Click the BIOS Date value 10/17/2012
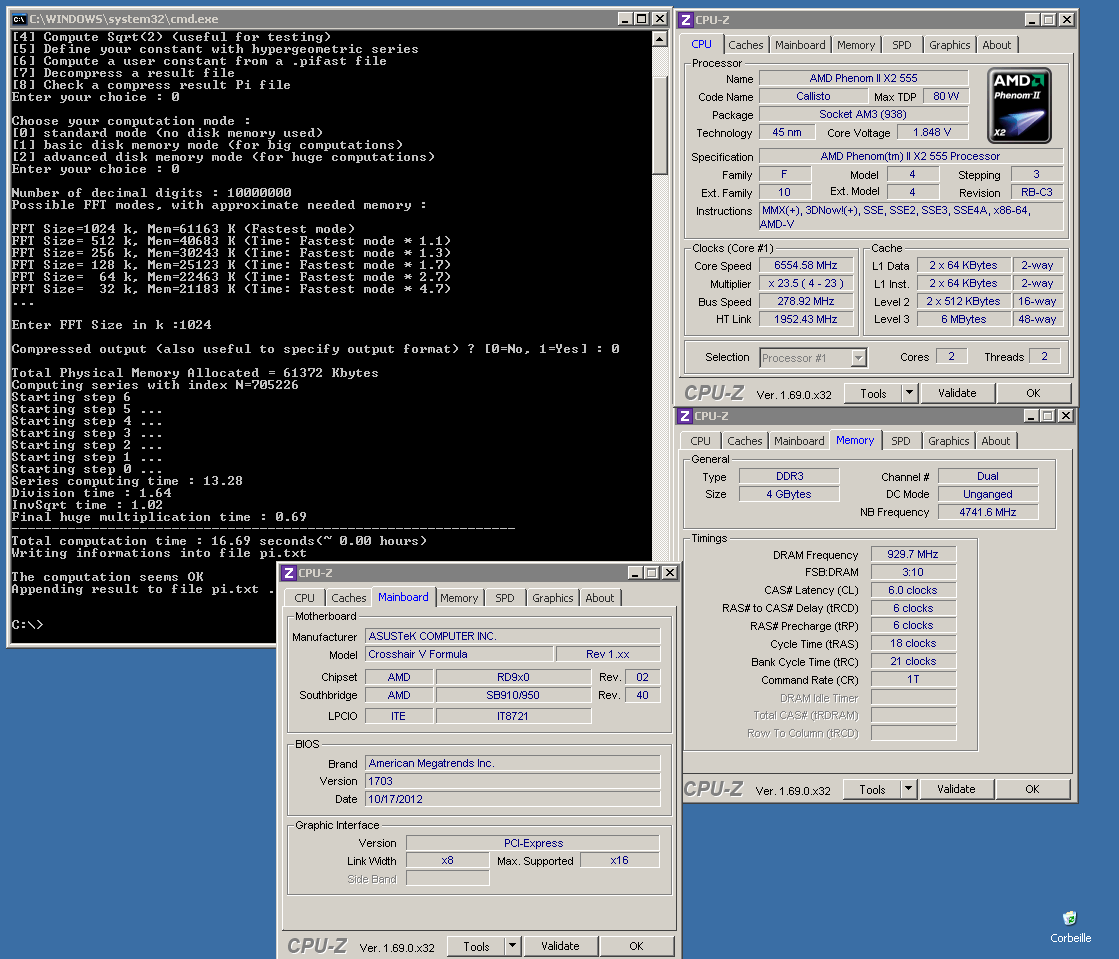Image resolution: width=1119 pixels, height=959 pixels. pyautogui.click(x=512, y=799)
